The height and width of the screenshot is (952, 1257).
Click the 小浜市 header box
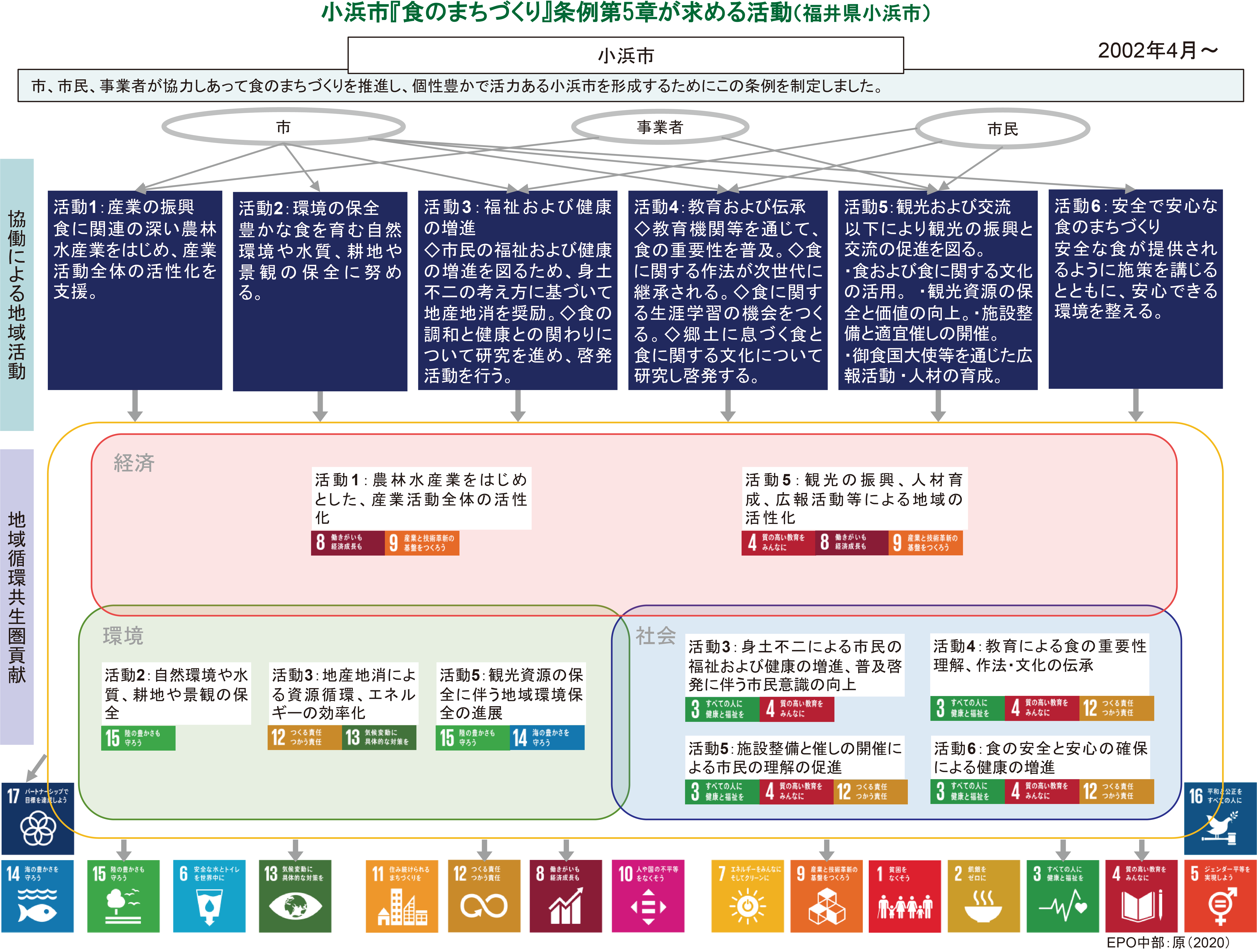tap(626, 55)
